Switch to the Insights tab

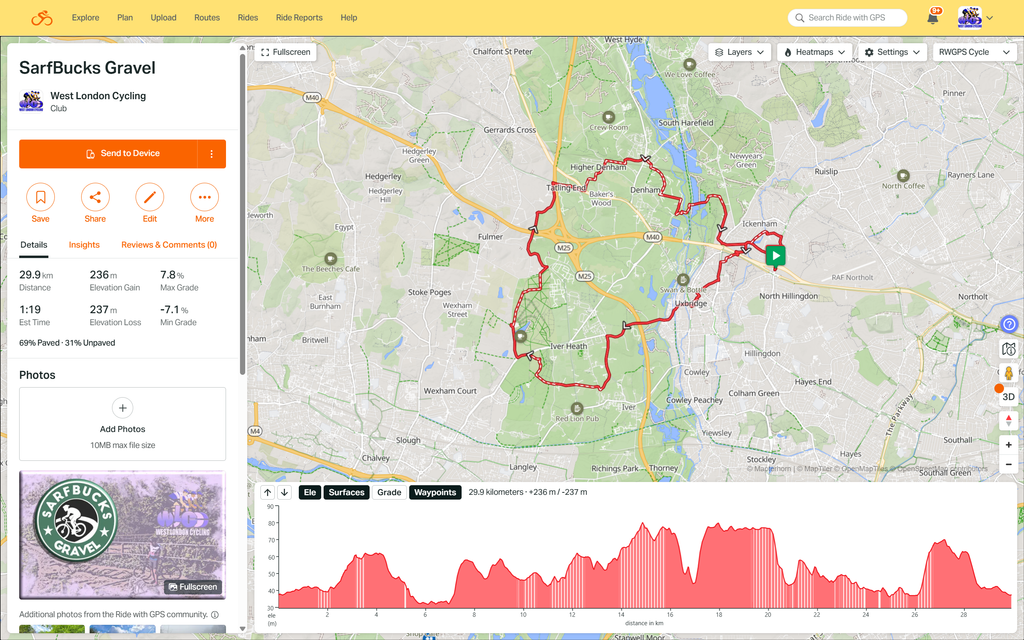84,245
